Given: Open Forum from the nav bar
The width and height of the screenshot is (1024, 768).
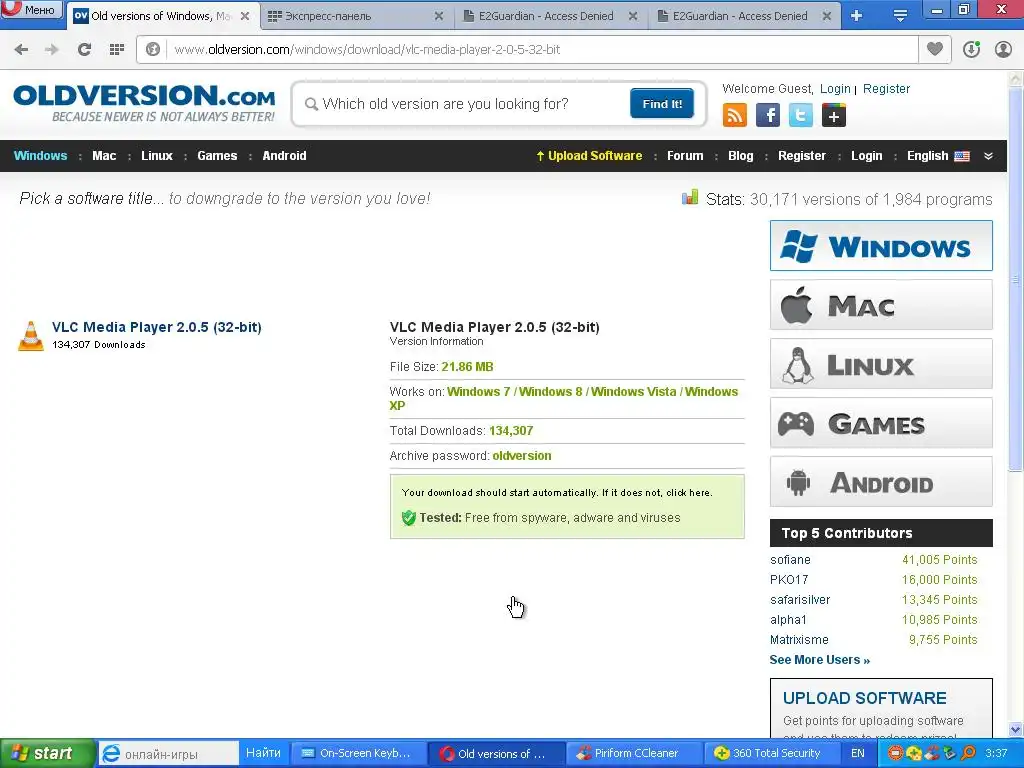Looking at the screenshot, I should click(x=685, y=155).
